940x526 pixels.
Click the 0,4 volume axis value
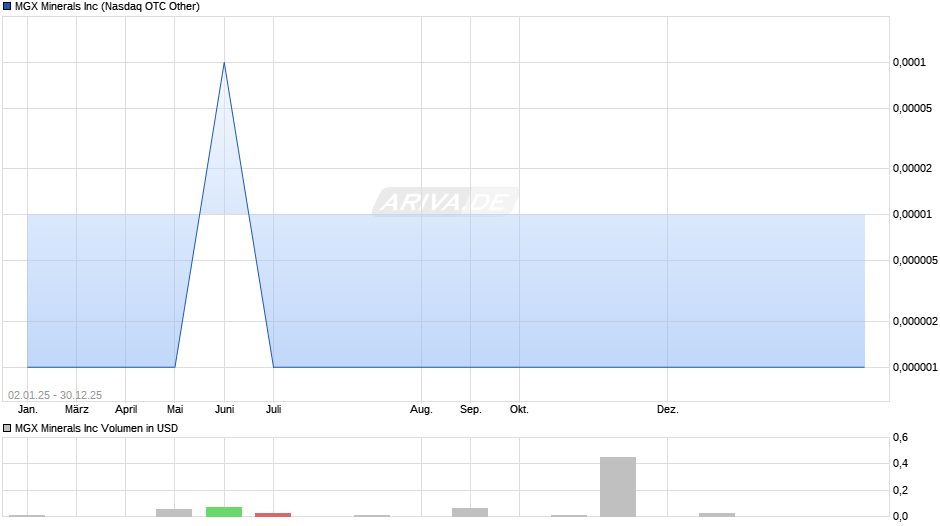900,464
